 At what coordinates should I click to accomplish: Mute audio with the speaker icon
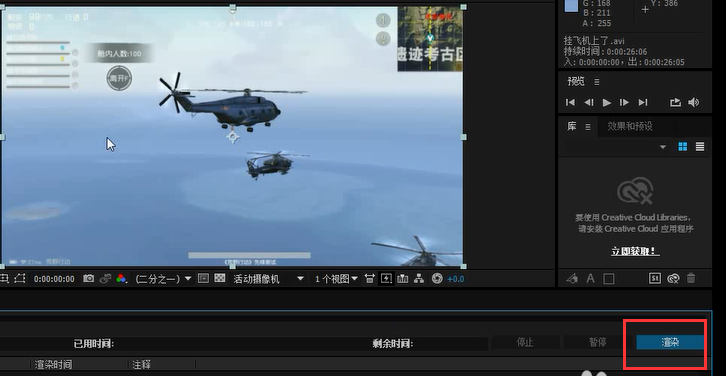point(693,102)
